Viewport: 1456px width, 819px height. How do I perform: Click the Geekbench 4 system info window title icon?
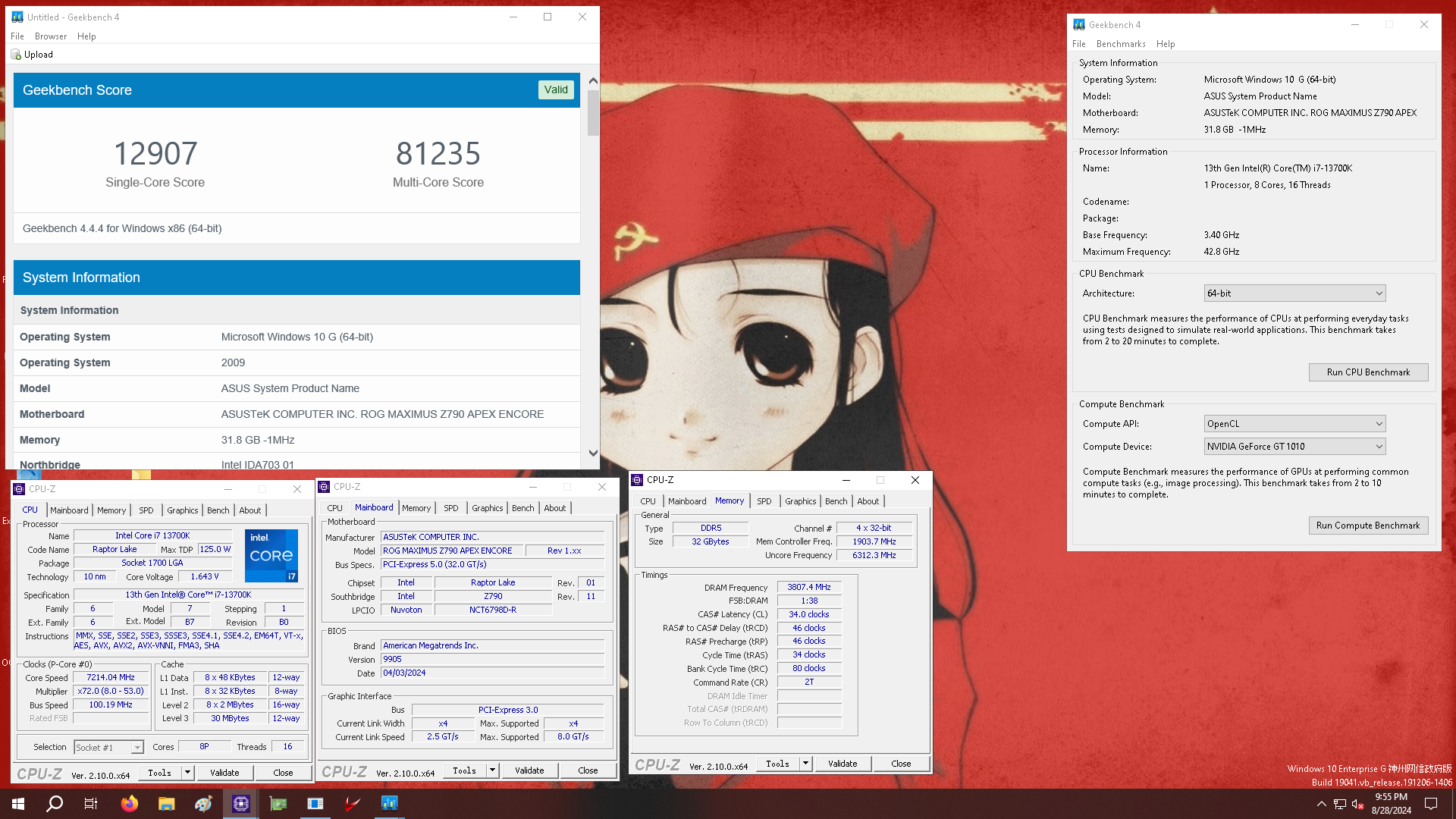1079,25
